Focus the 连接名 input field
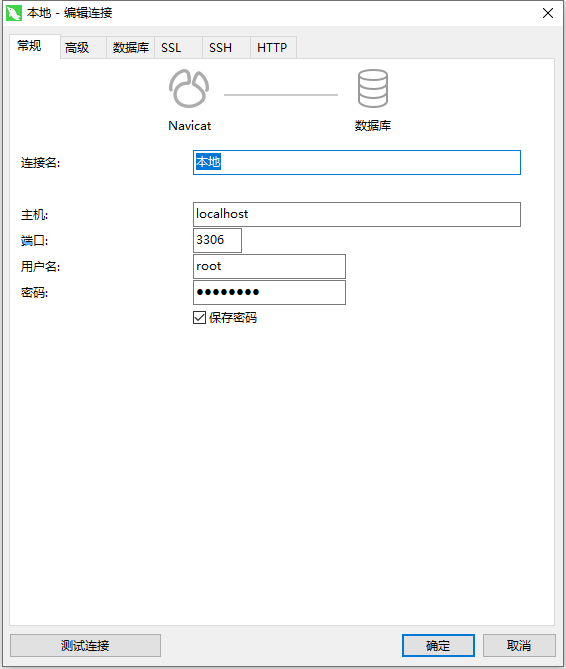This screenshot has width=566, height=669. tap(357, 162)
